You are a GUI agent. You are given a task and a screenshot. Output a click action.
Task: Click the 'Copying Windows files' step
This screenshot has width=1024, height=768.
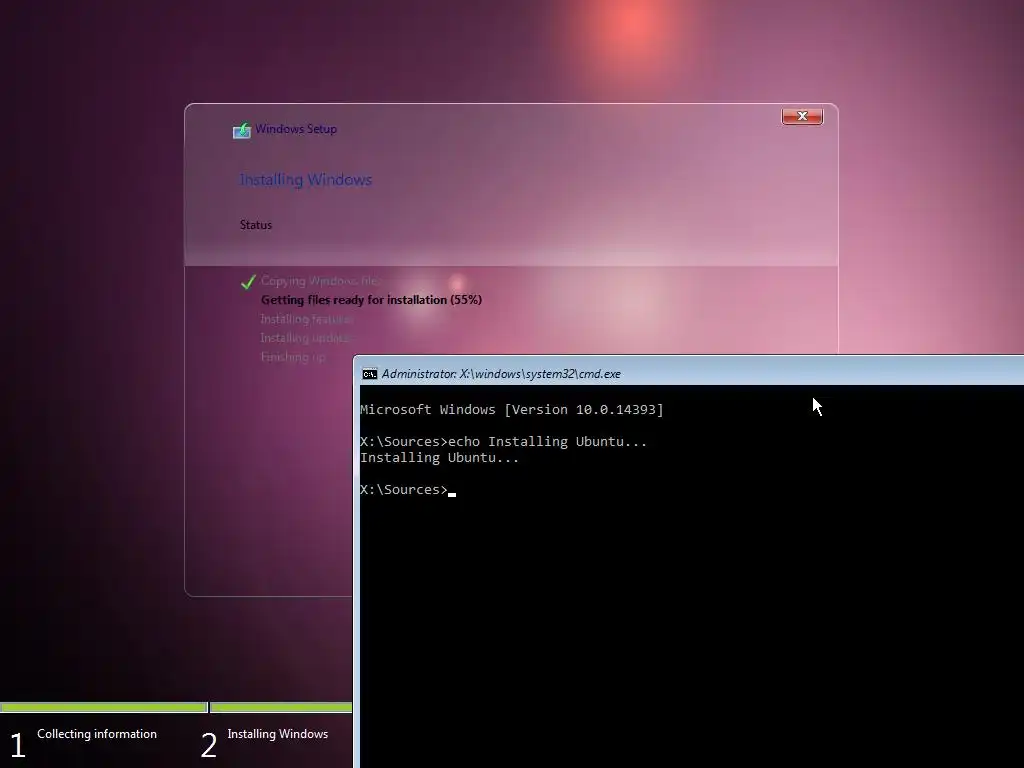coord(320,281)
